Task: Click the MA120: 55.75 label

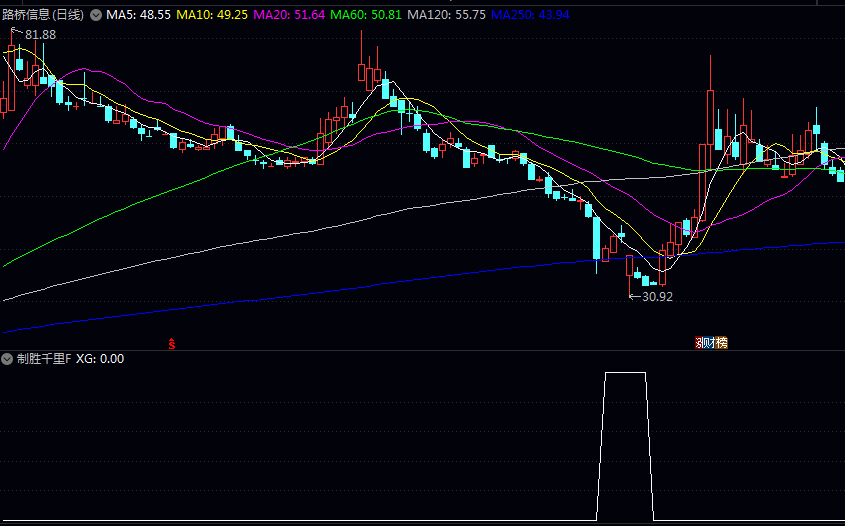Action: point(446,15)
